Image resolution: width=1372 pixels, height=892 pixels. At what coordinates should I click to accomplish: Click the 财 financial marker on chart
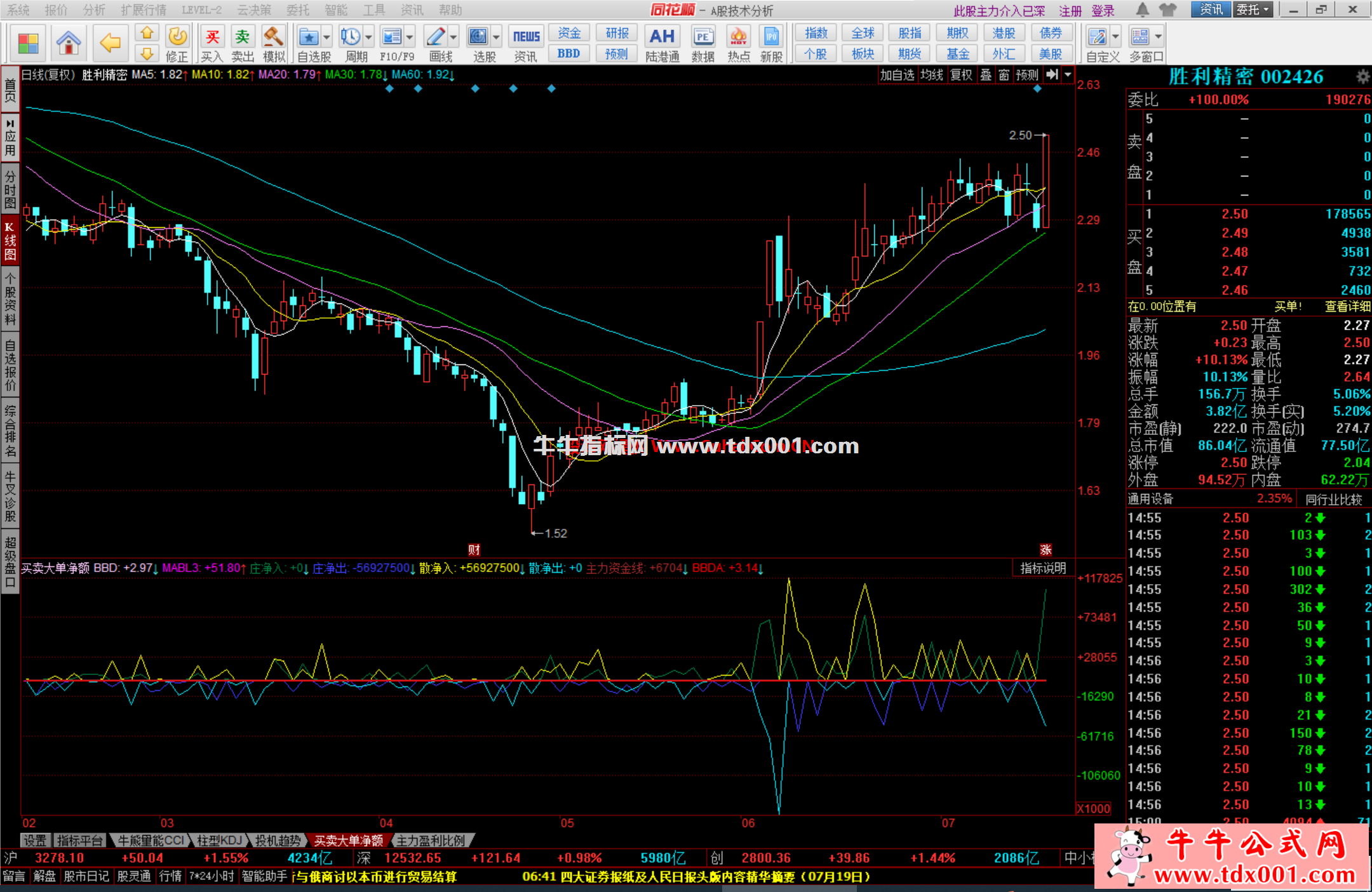point(474,550)
